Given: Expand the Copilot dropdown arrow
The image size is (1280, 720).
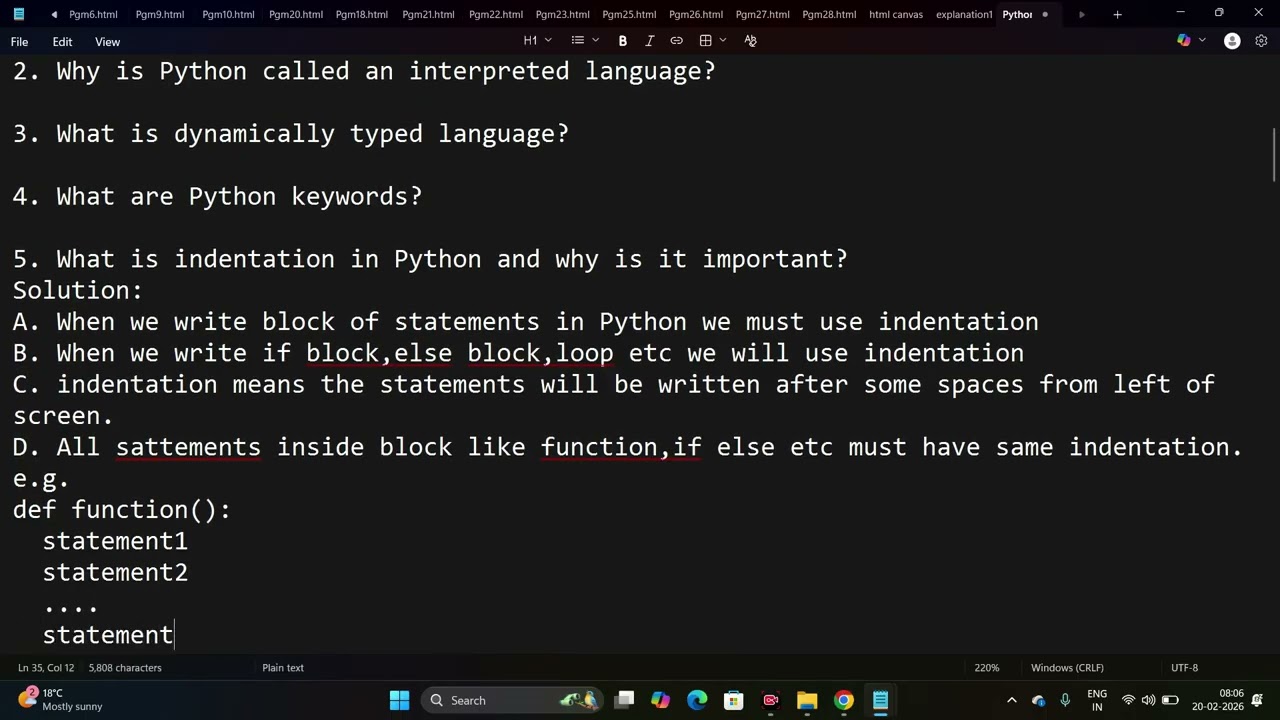Looking at the screenshot, I should pyautogui.click(x=1202, y=41).
